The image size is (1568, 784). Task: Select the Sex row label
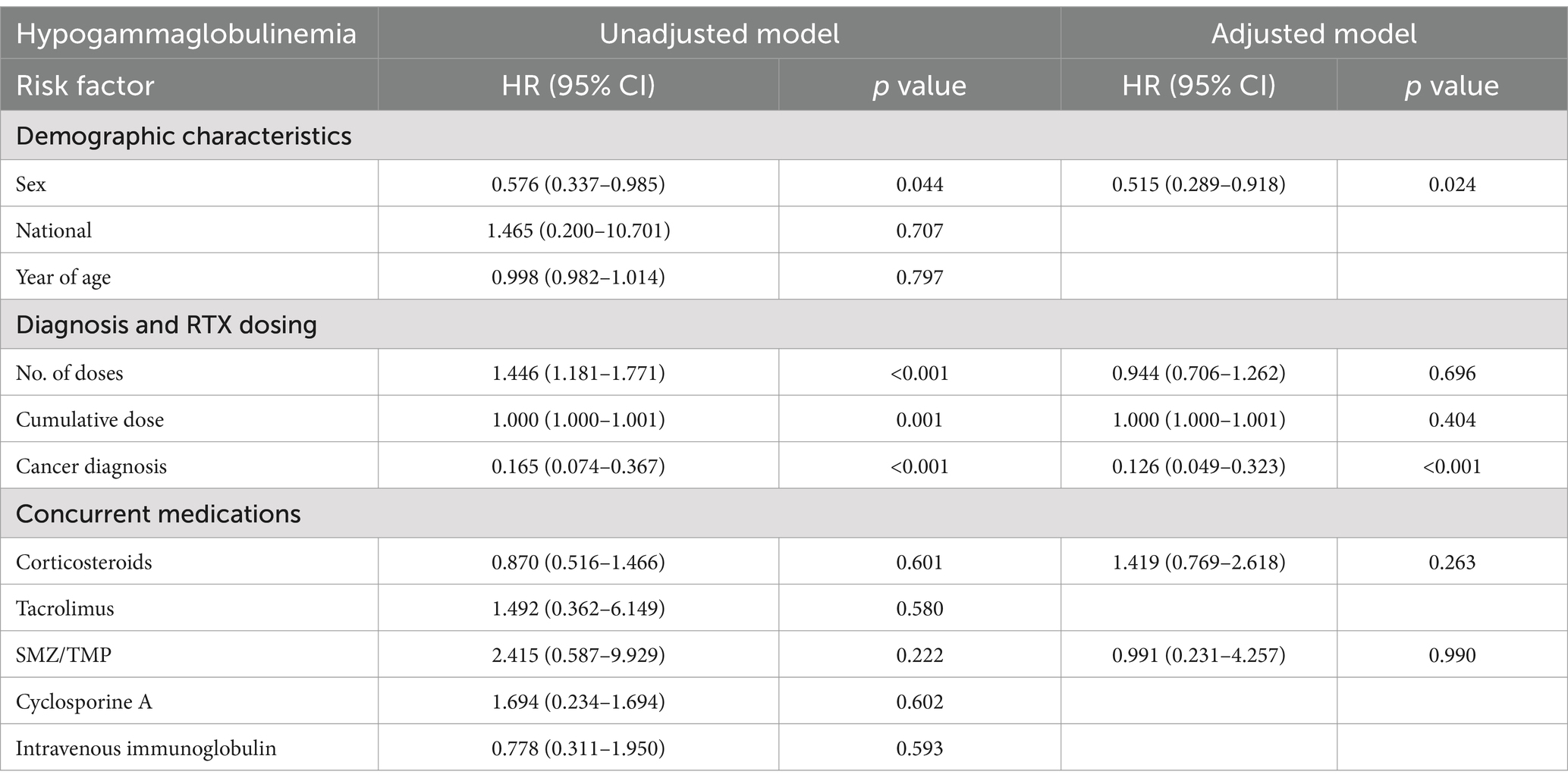(31, 184)
